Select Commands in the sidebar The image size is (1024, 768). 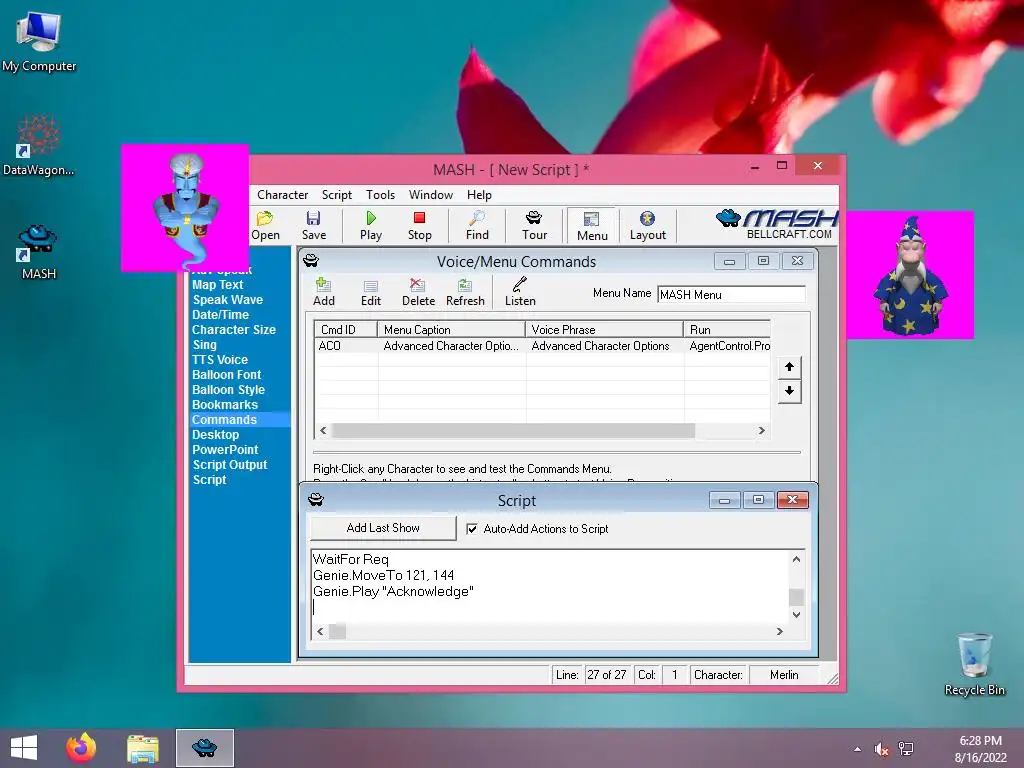[x=240, y=420]
